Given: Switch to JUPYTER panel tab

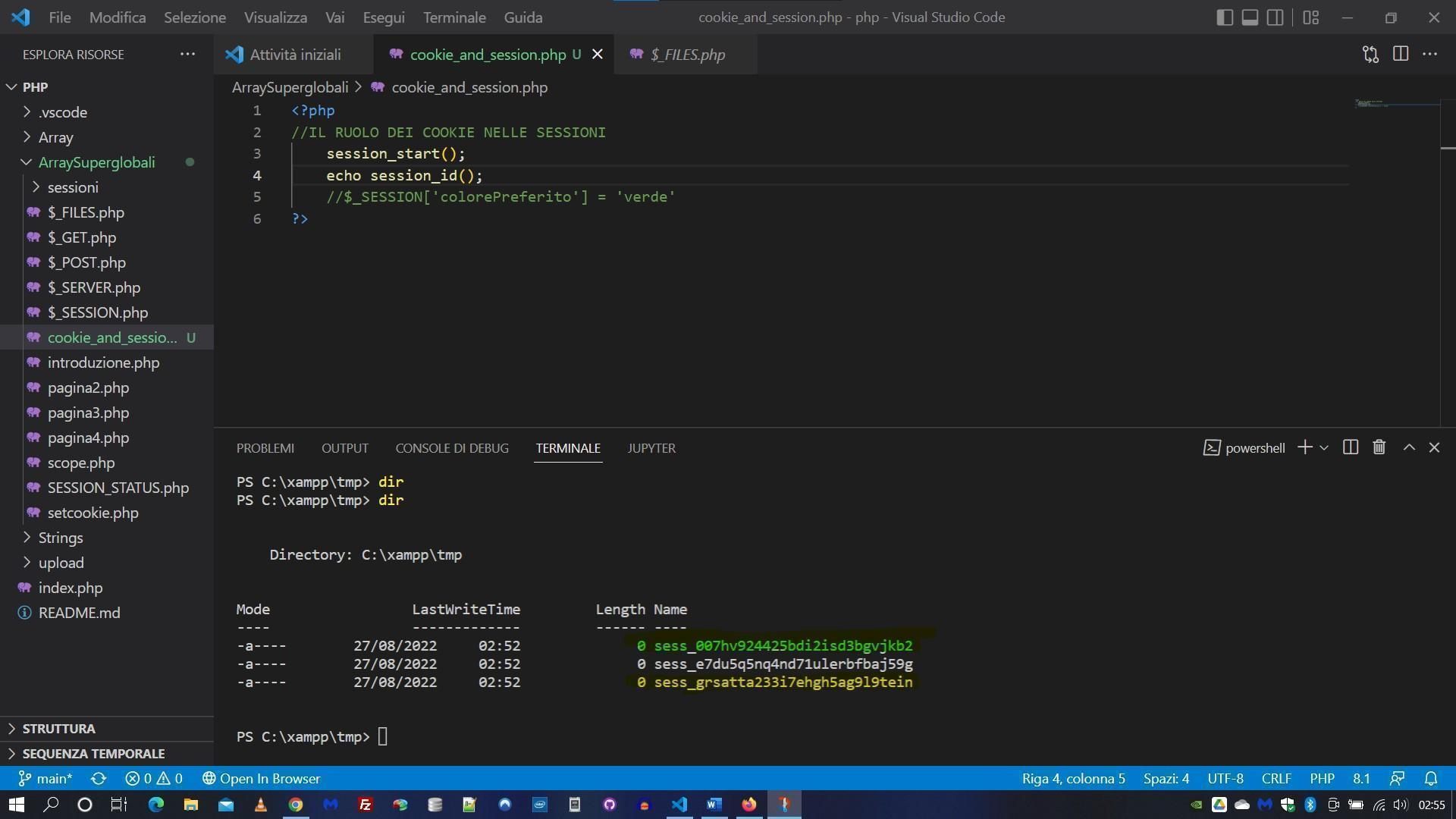Looking at the screenshot, I should [x=651, y=448].
